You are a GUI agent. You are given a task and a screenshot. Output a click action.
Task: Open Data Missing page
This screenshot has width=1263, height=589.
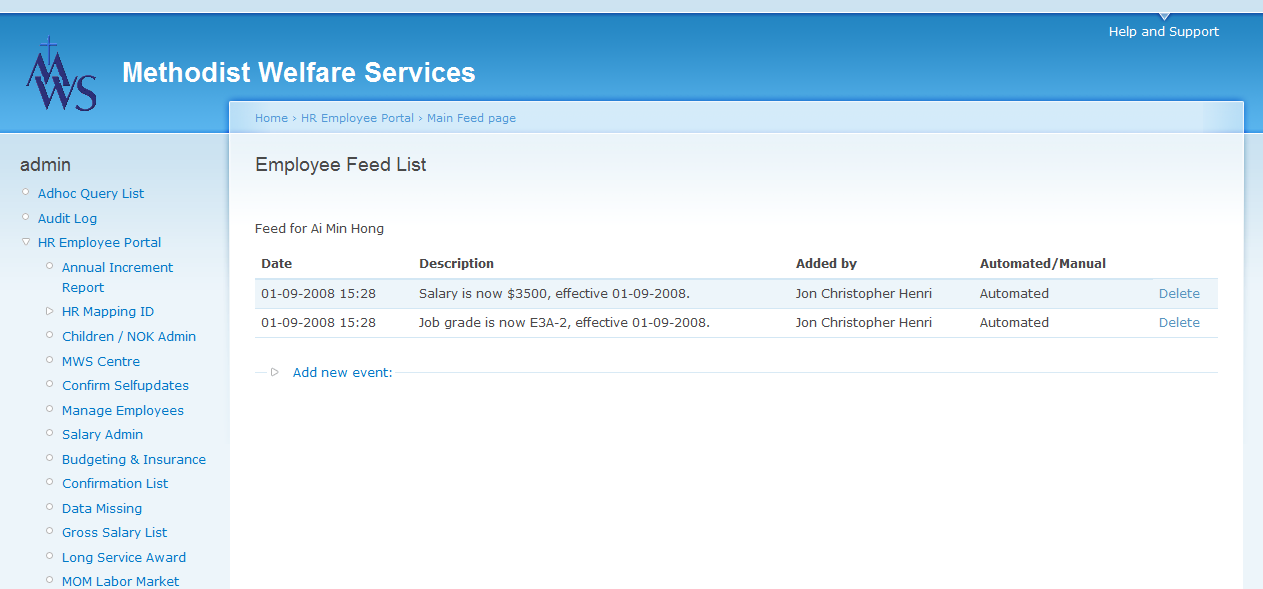pos(102,508)
